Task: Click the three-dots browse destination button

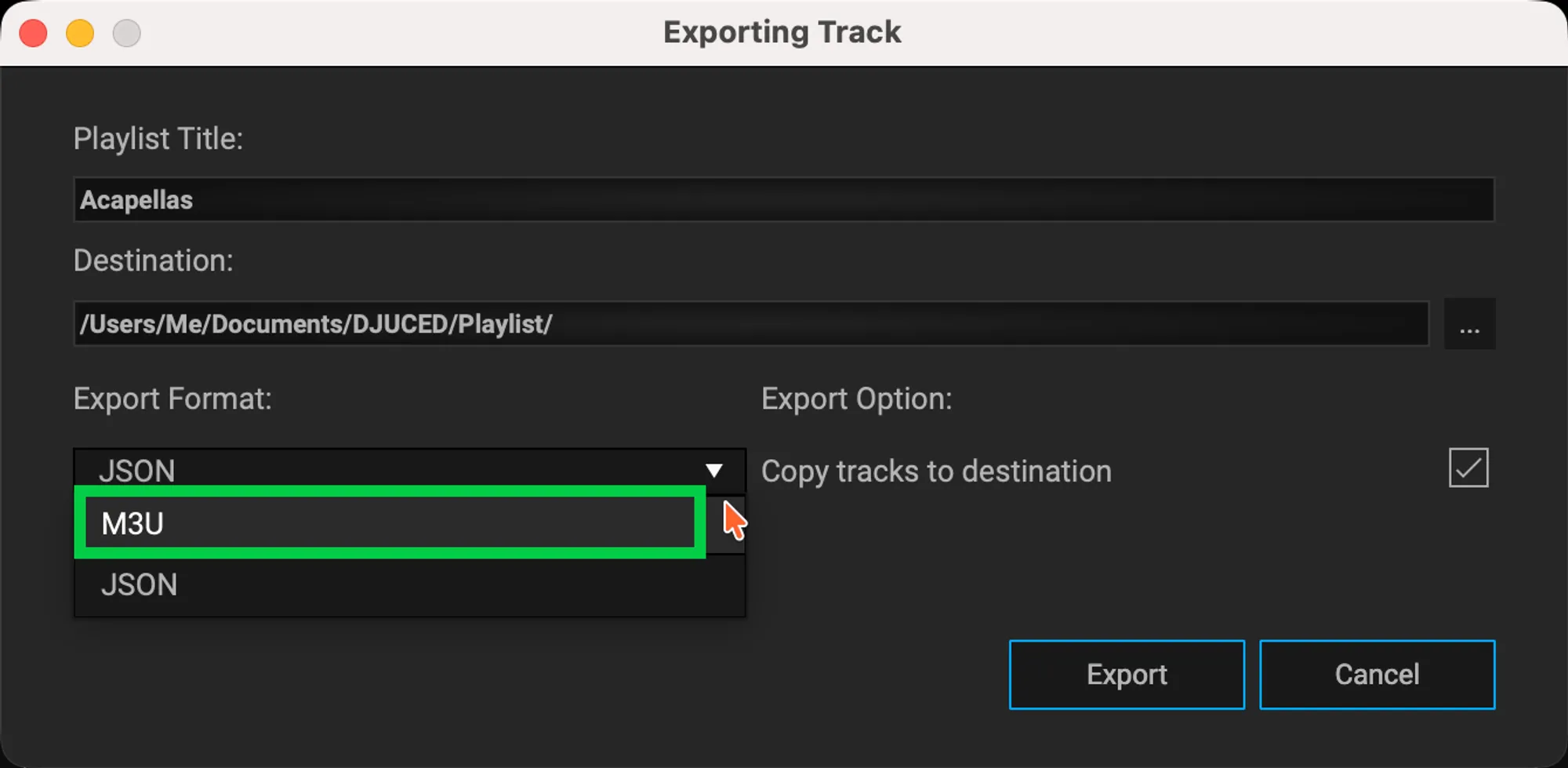Action: pos(1469,324)
